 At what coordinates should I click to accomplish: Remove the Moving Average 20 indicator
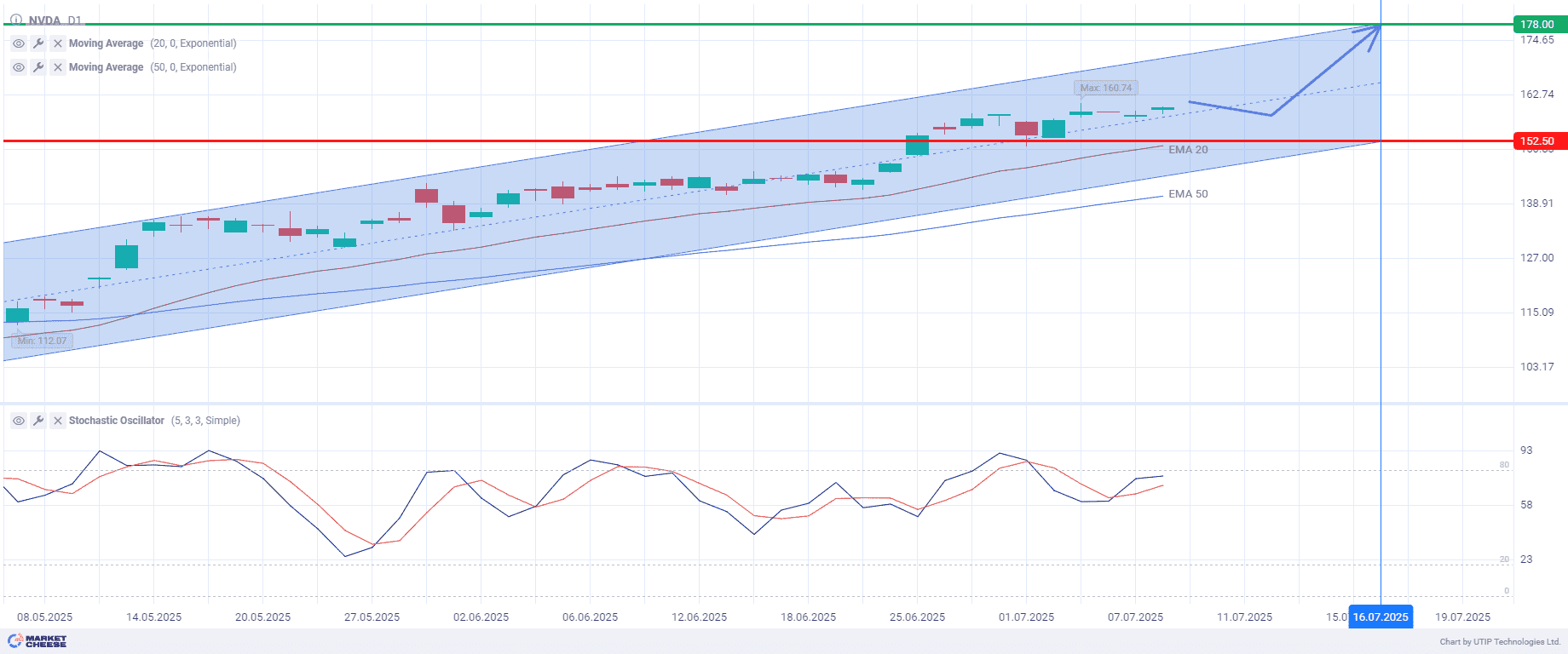[58, 43]
